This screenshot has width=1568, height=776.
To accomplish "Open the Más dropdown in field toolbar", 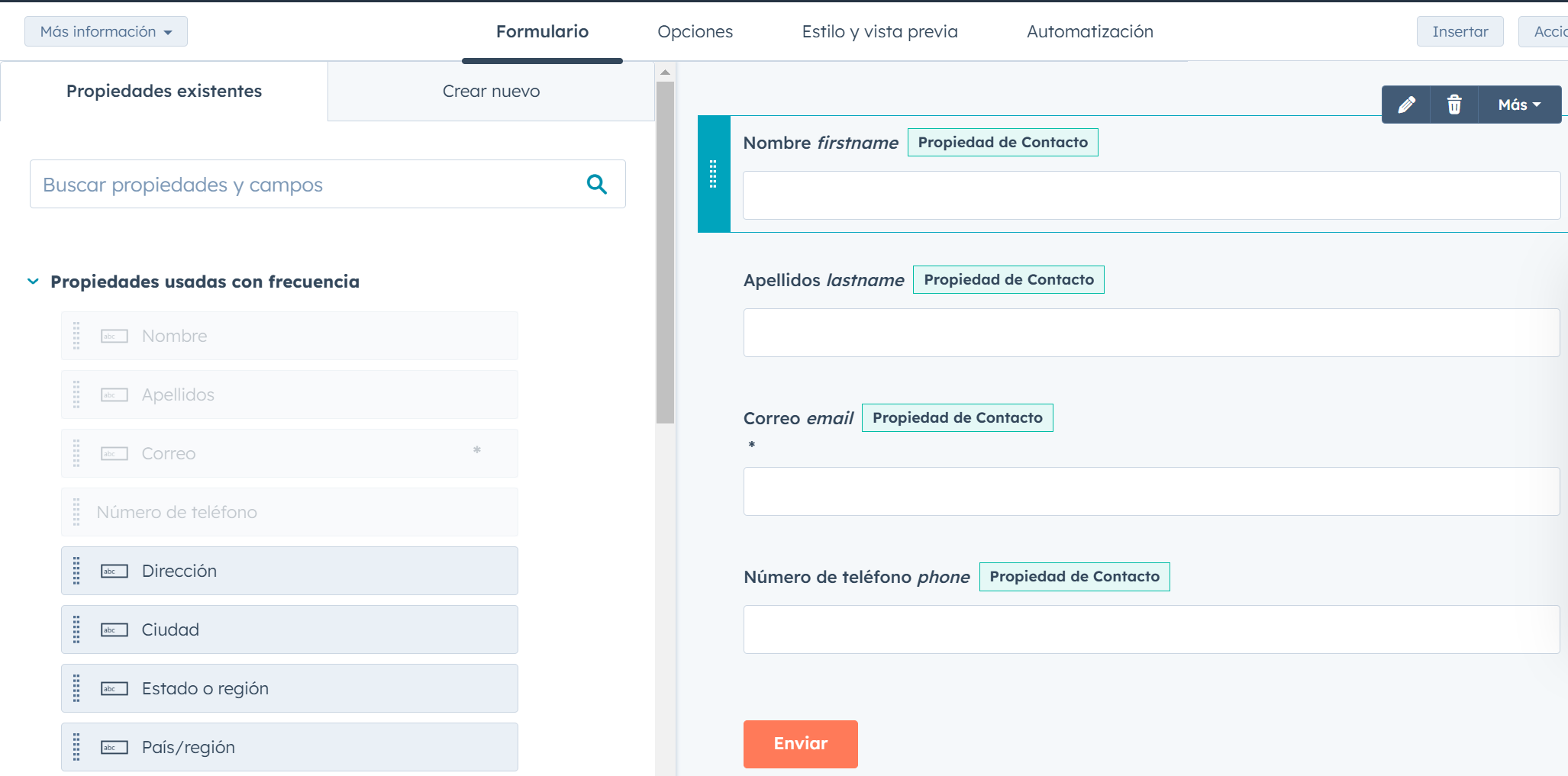I will 1519,105.
